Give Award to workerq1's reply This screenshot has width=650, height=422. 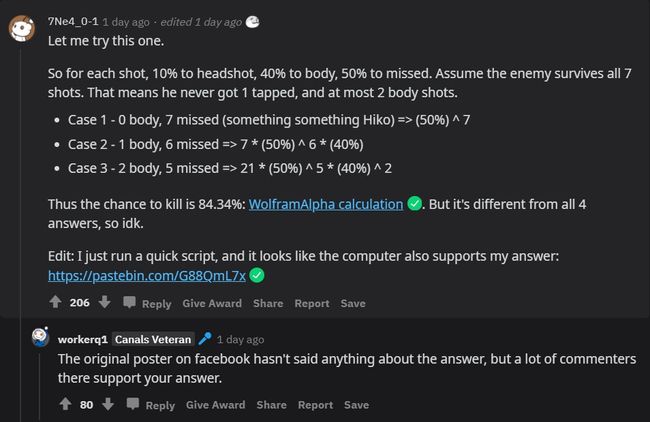coord(215,405)
